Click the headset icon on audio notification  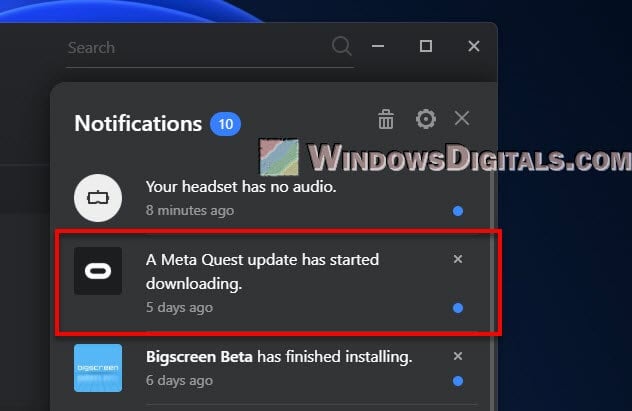98,198
